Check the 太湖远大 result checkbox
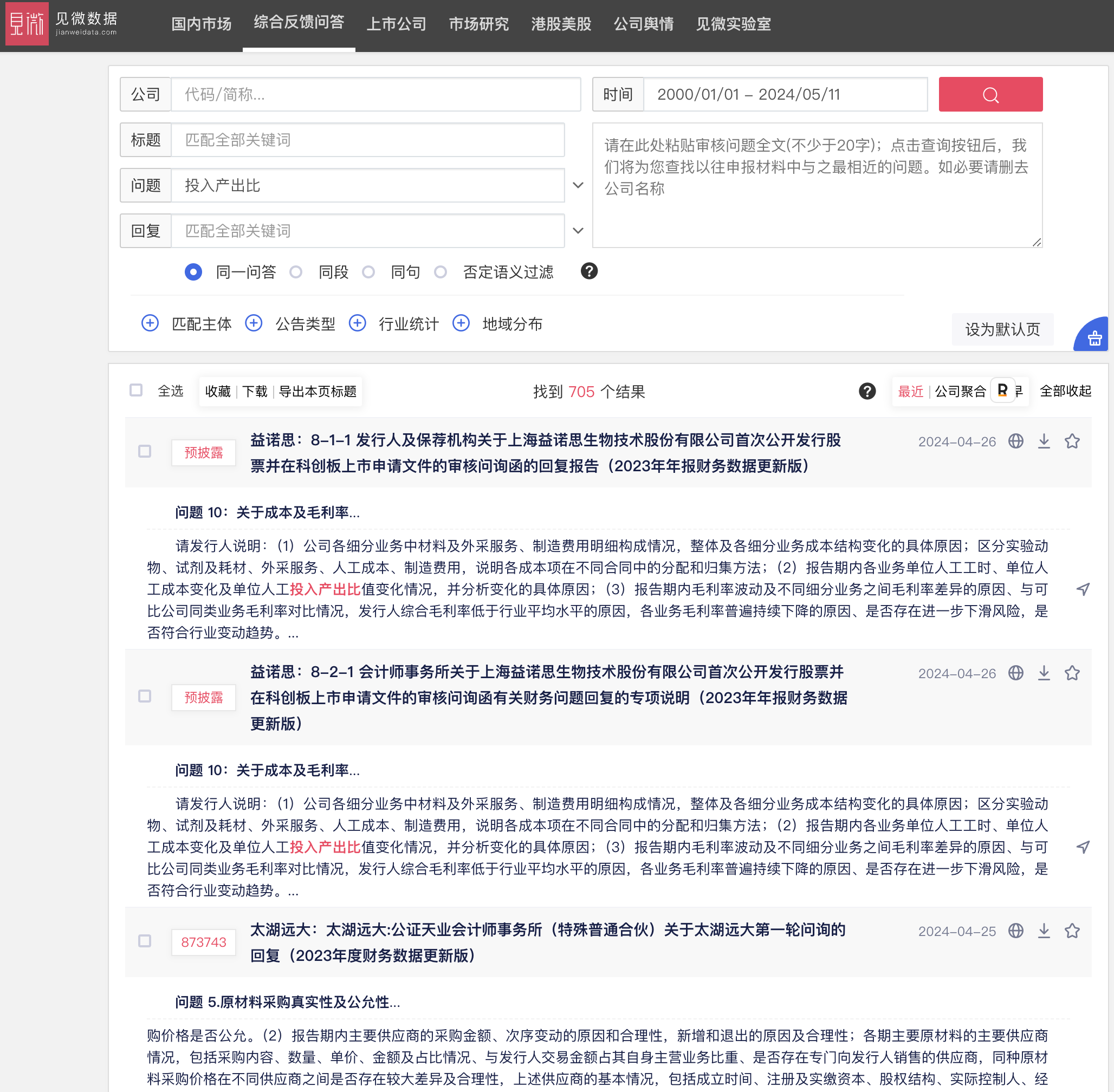The width and height of the screenshot is (1114, 1092). point(145,941)
